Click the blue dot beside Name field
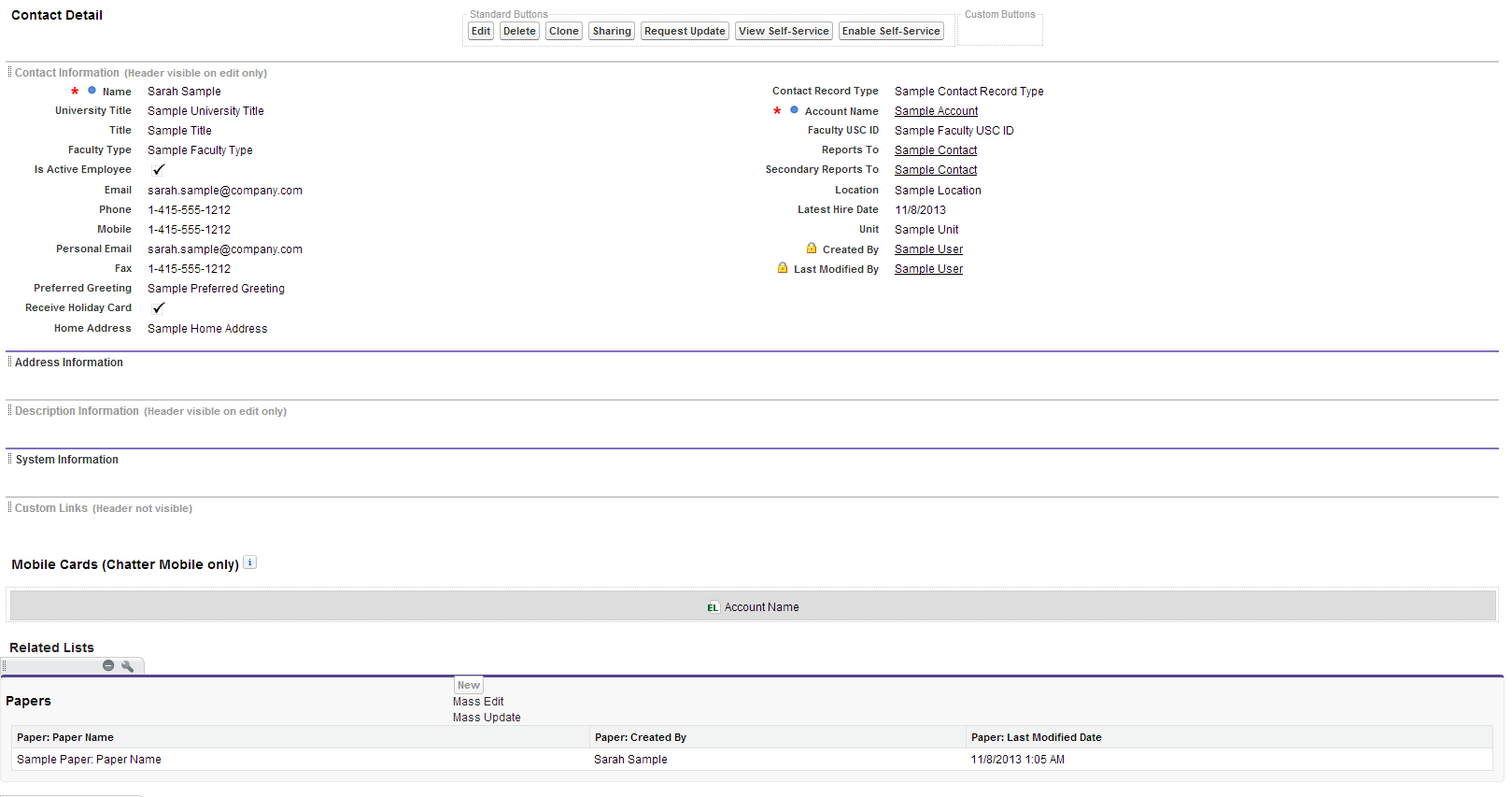1512x797 pixels. (92, 91)
